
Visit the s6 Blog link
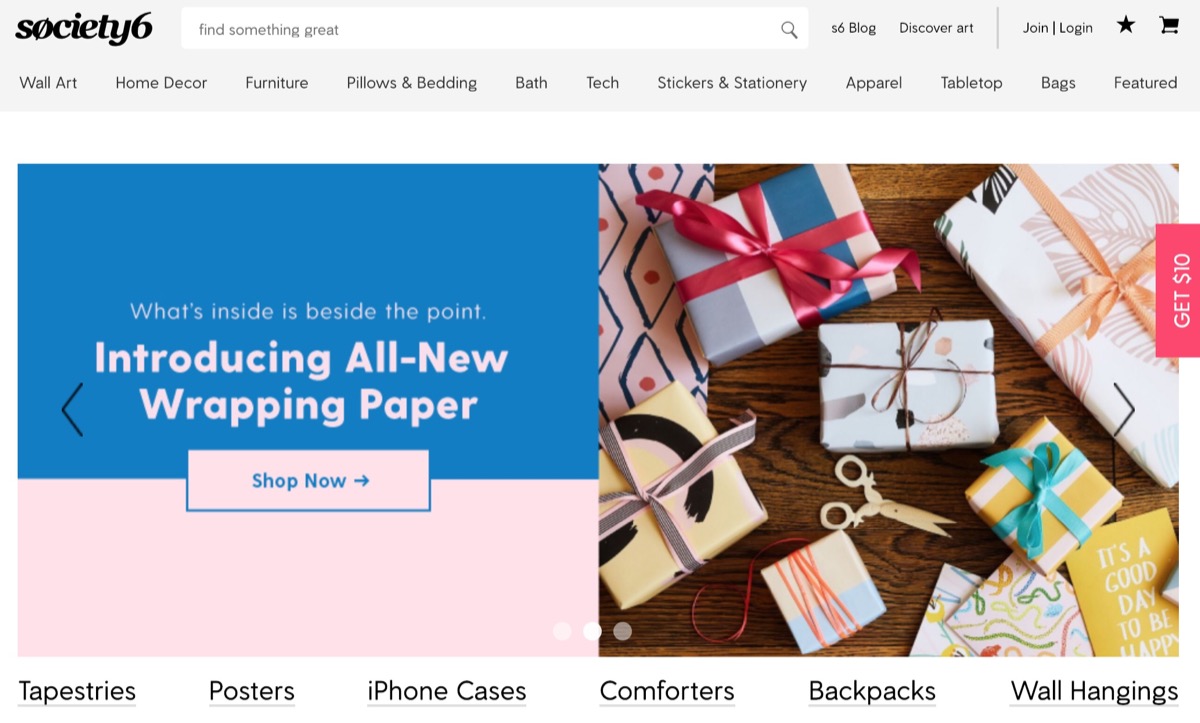pos(853,28)
